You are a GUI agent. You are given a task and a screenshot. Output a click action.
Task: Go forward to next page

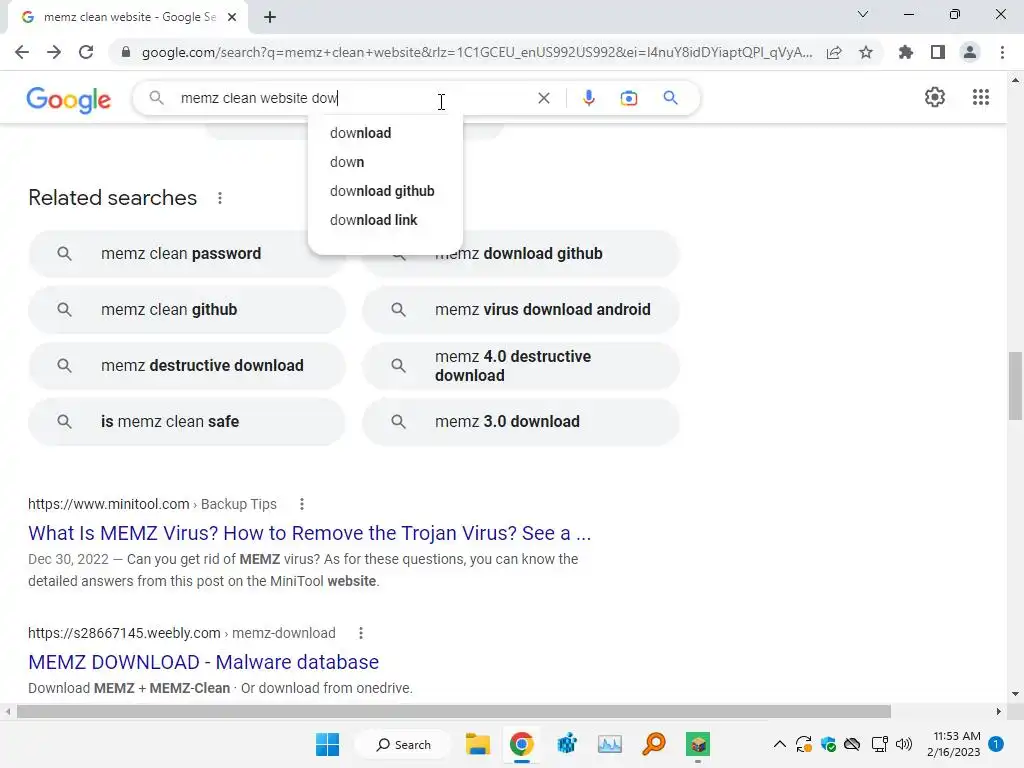coord(54,52)
